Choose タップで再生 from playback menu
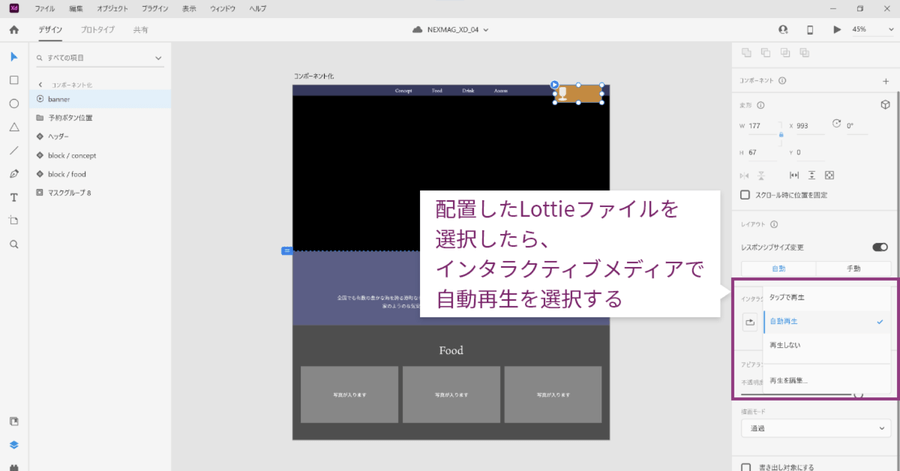This screenshot has width=900, height=471. (x=826, y=298)
